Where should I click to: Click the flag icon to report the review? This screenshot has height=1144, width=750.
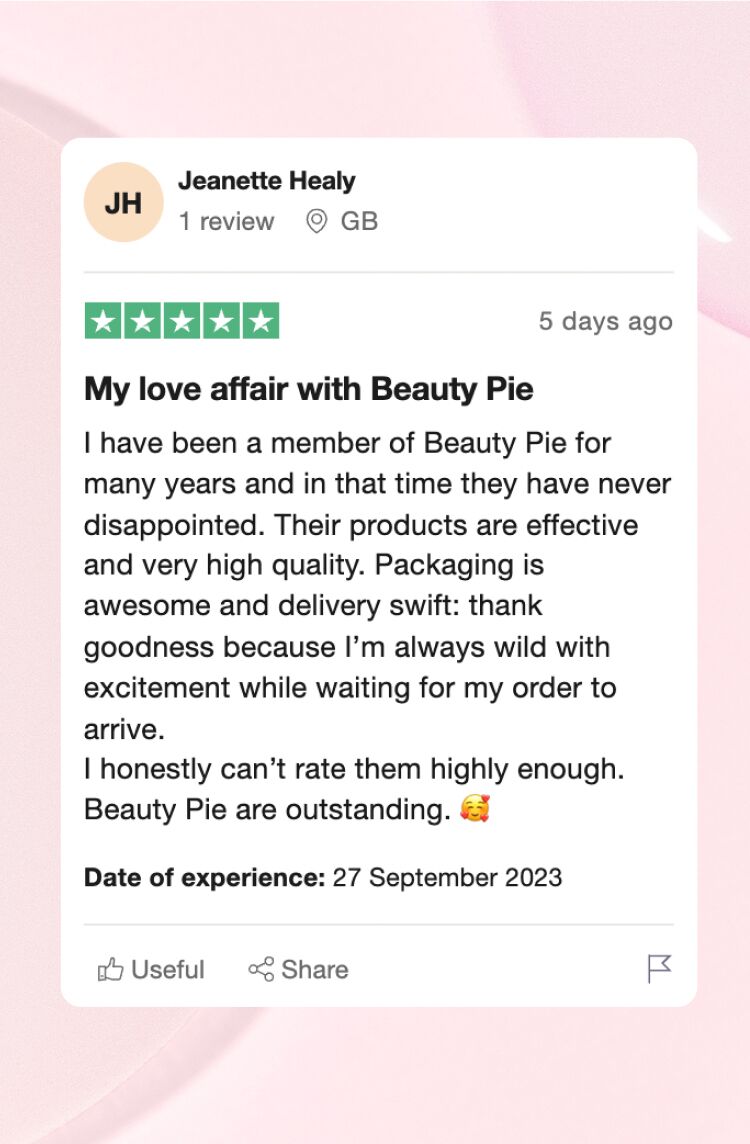tap(660, 968)
